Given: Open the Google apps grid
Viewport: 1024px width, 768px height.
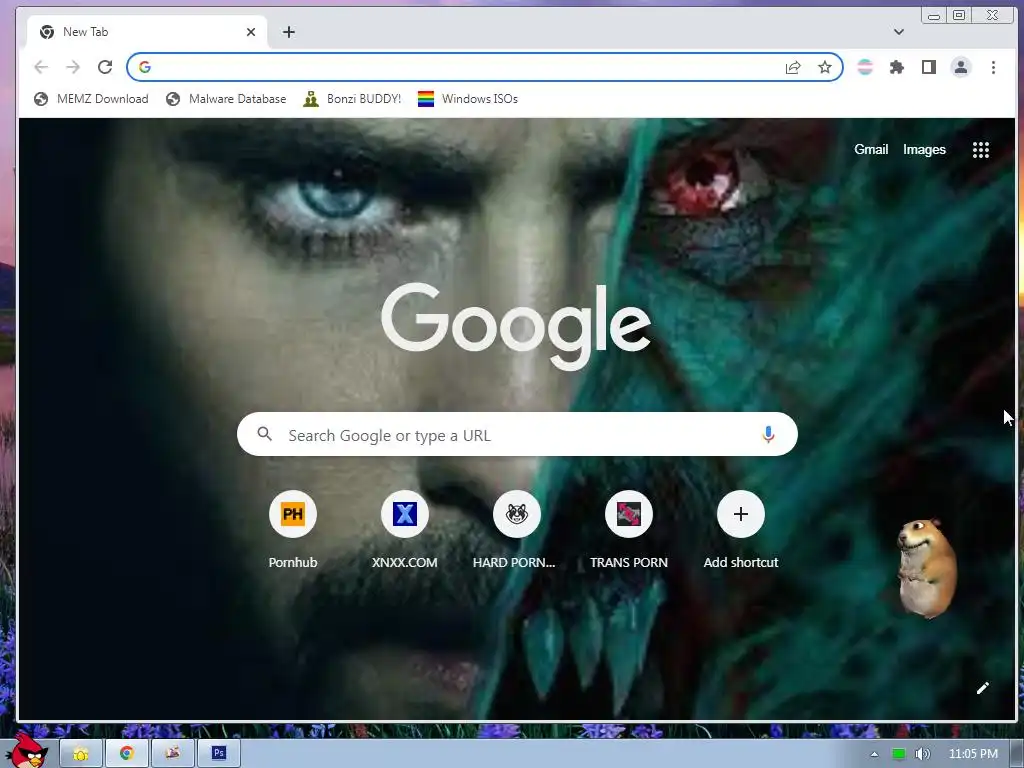Looking at the screenshot, I should point(980,150).
